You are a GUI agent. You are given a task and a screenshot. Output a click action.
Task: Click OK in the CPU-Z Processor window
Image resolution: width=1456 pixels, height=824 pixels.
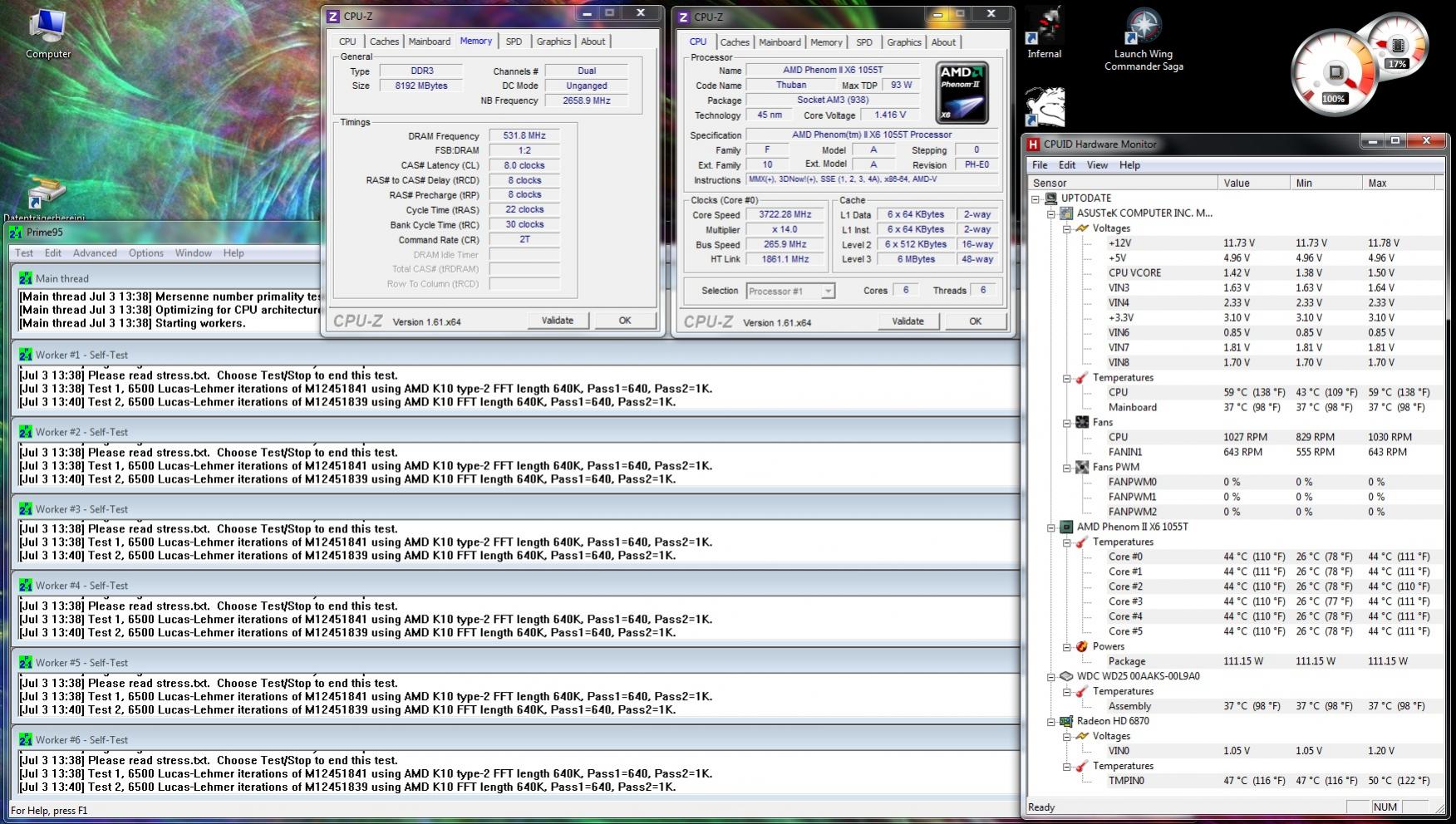[x=976, y=321]
